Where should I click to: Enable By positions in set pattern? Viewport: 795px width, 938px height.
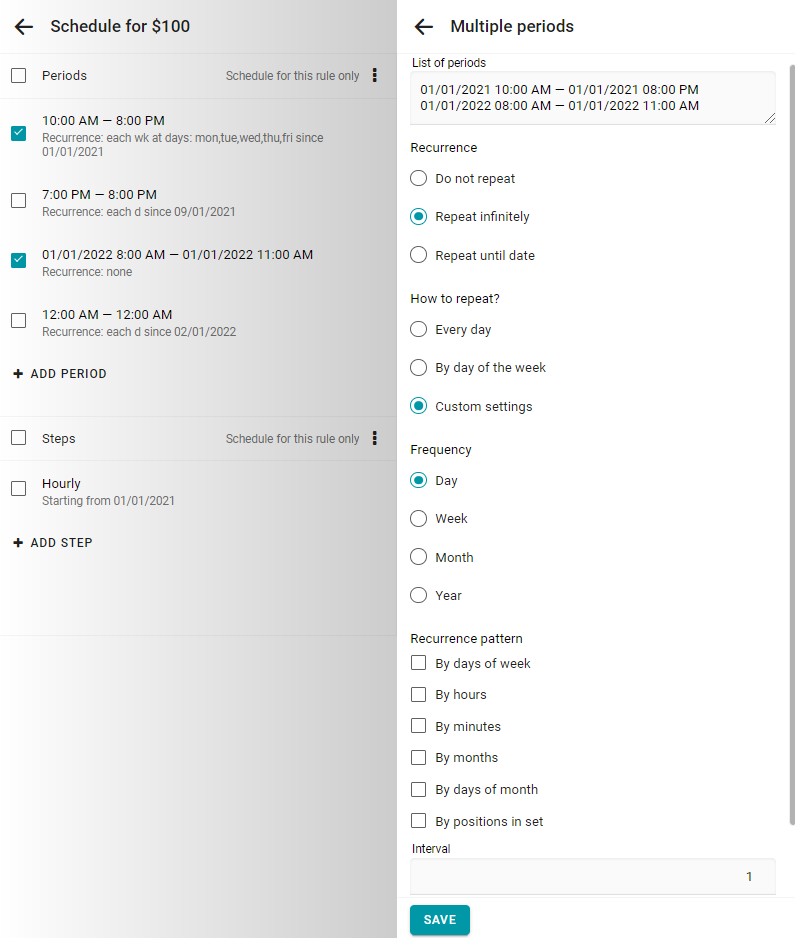418,821
